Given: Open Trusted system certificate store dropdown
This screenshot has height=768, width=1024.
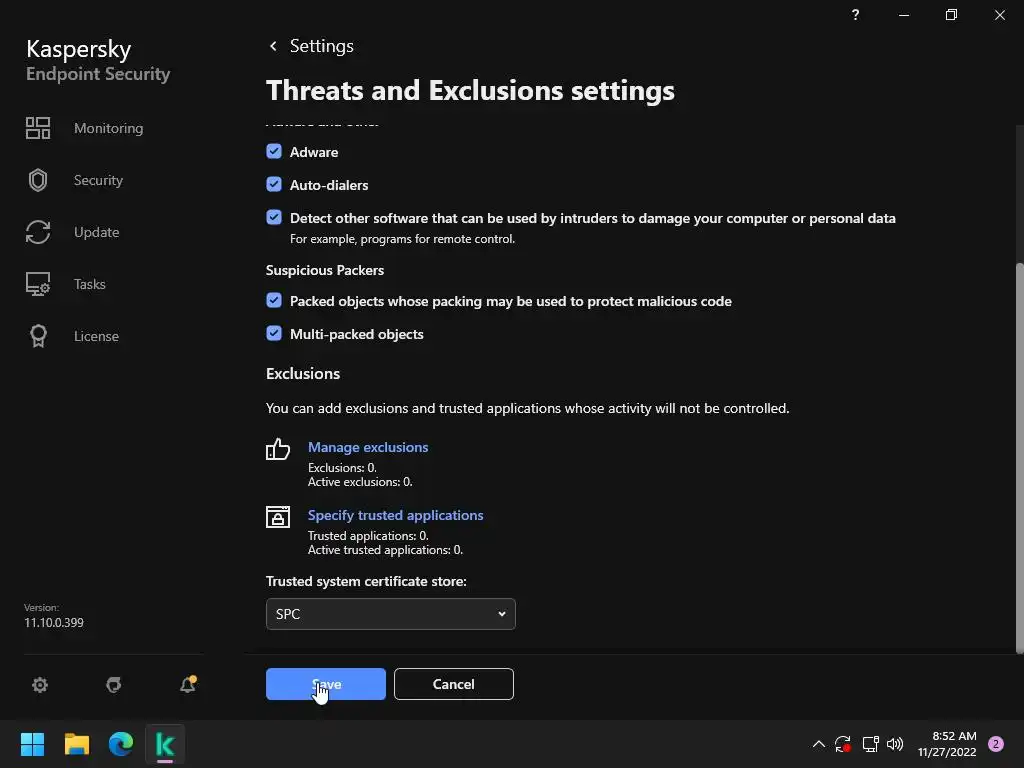Looking at the screenshot, I should (391, 614).
